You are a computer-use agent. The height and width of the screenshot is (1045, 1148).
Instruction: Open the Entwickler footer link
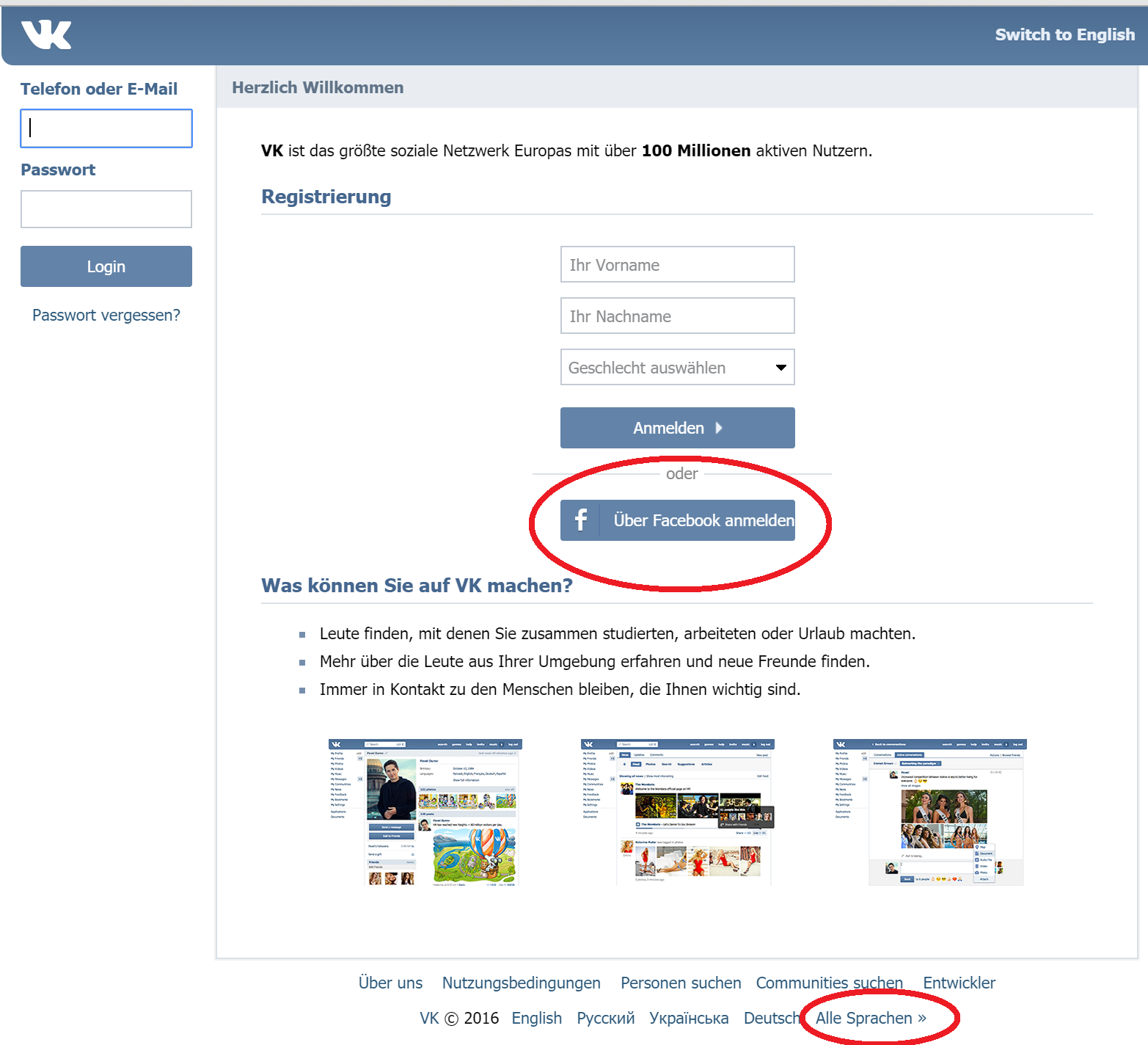[x=959, y=983]
